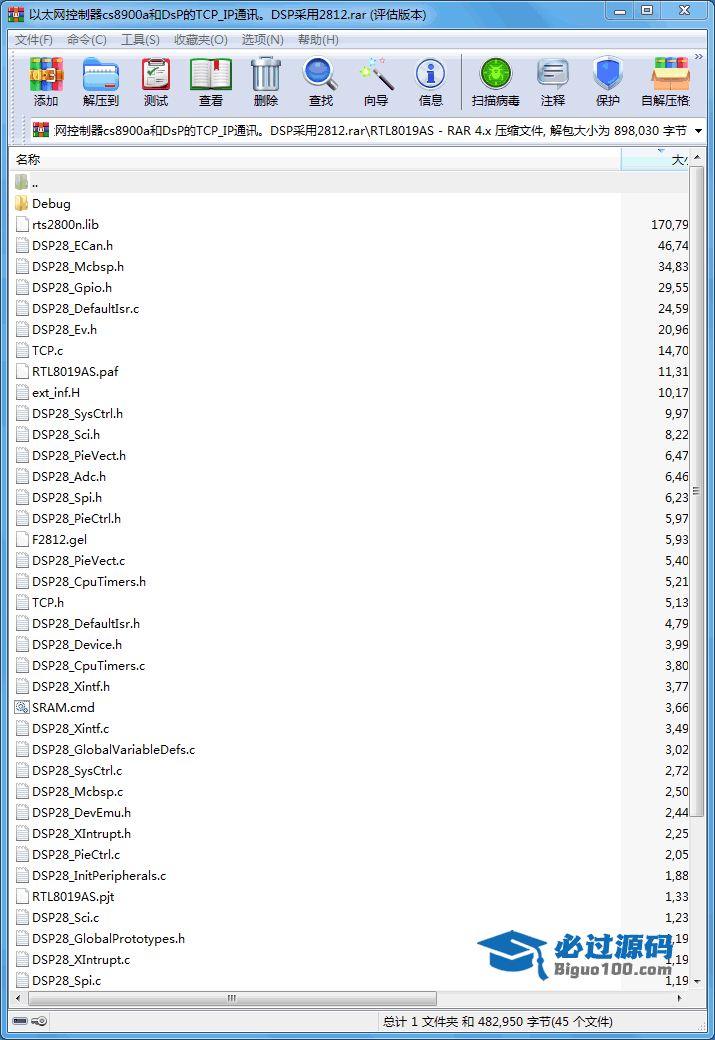Open the File (文件) menu
This screenshot has height=1040, width=715.
(x=33, y=40)
